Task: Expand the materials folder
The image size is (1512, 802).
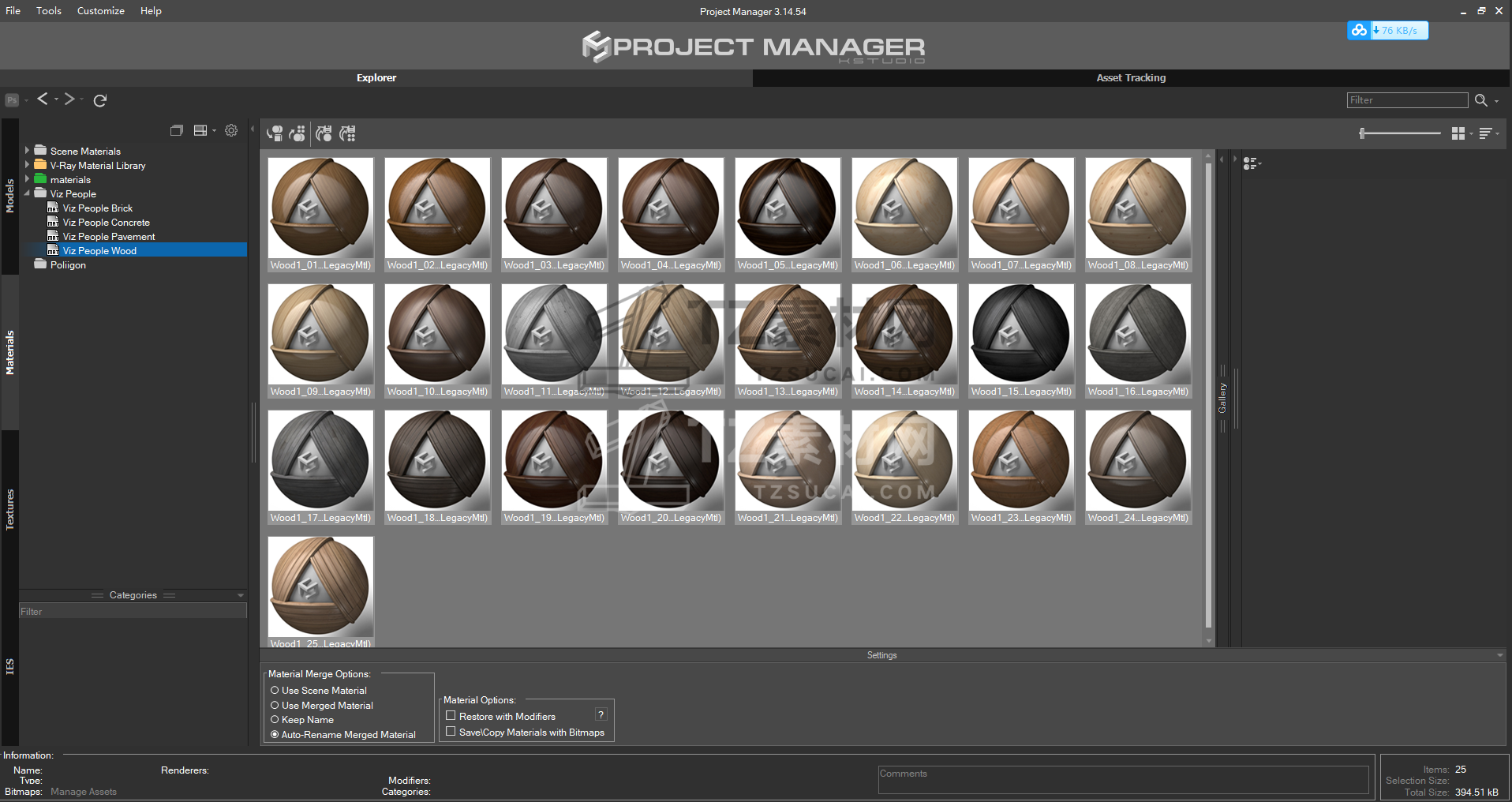Action: 27,178
